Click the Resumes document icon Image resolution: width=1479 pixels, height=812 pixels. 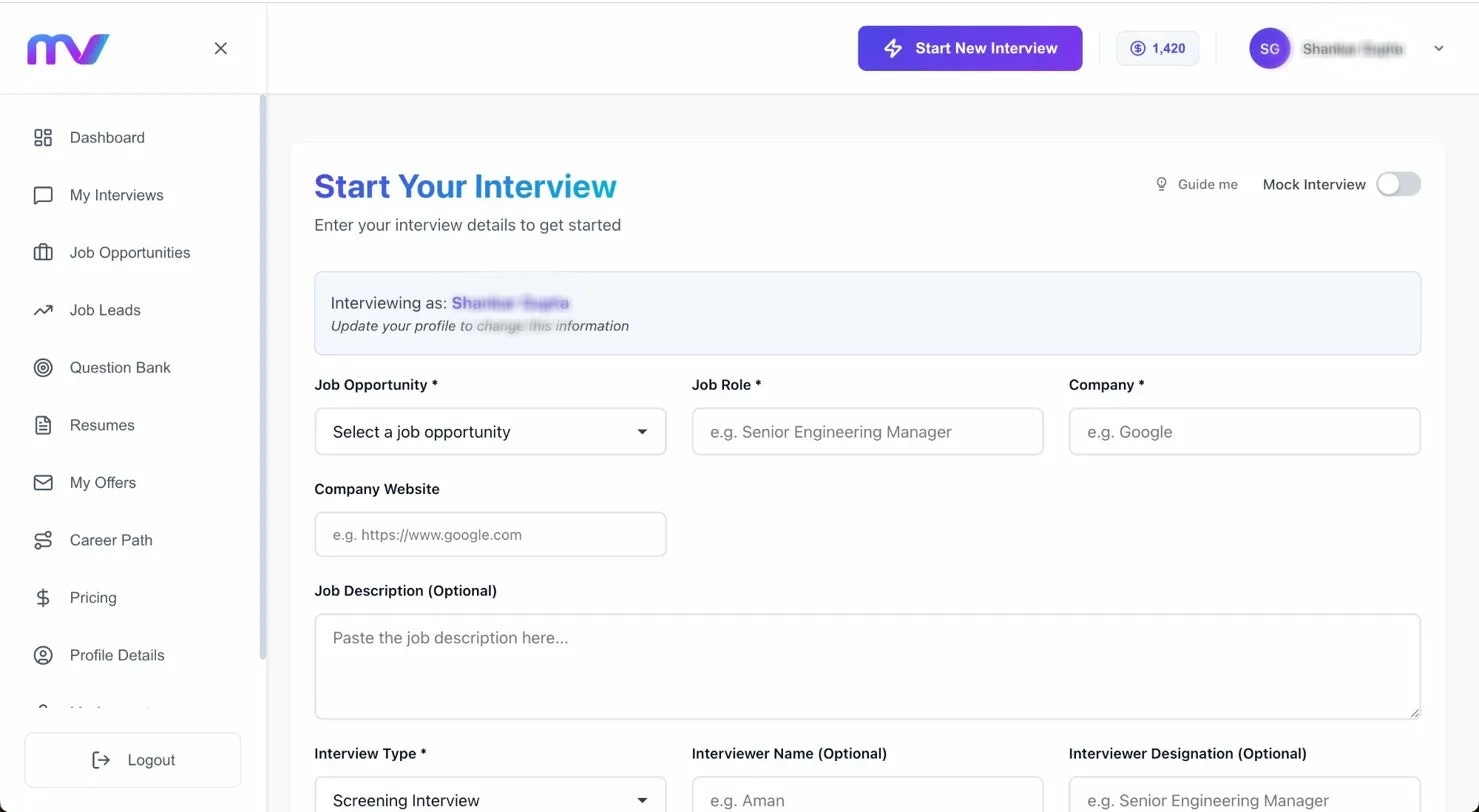[x=43, y=425]
